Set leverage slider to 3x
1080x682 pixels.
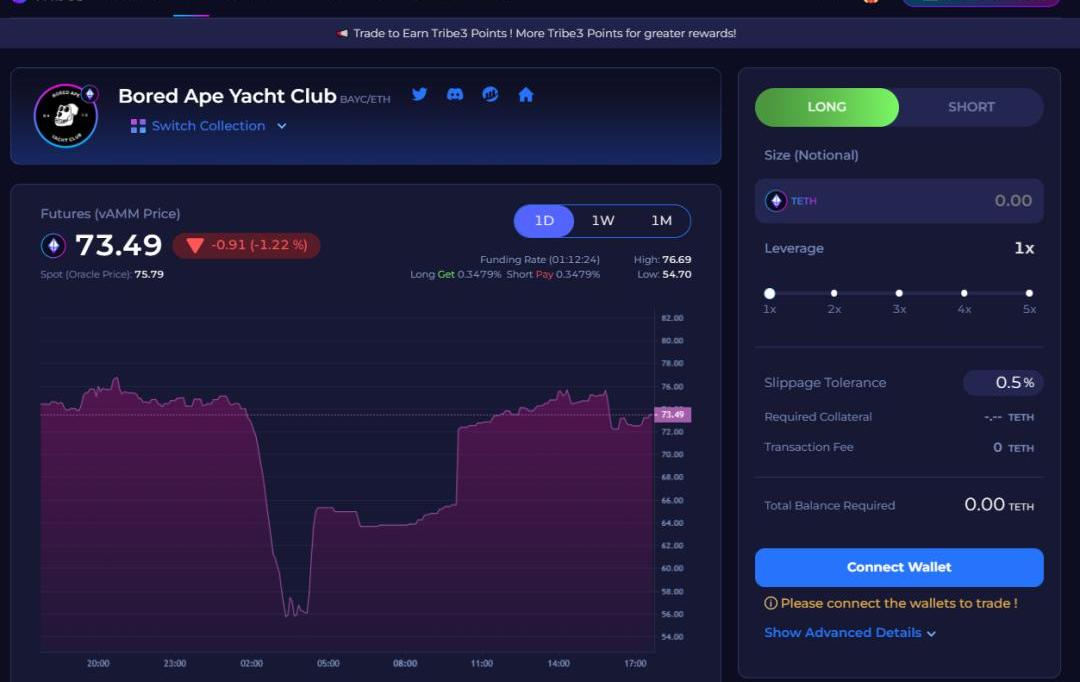coord(899,293)
